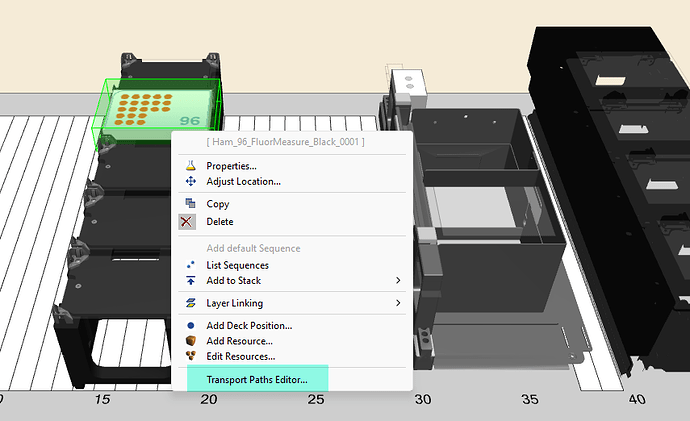690x421 pixels.
Task: Click the Add Resource icon
Action: (190, 341)
